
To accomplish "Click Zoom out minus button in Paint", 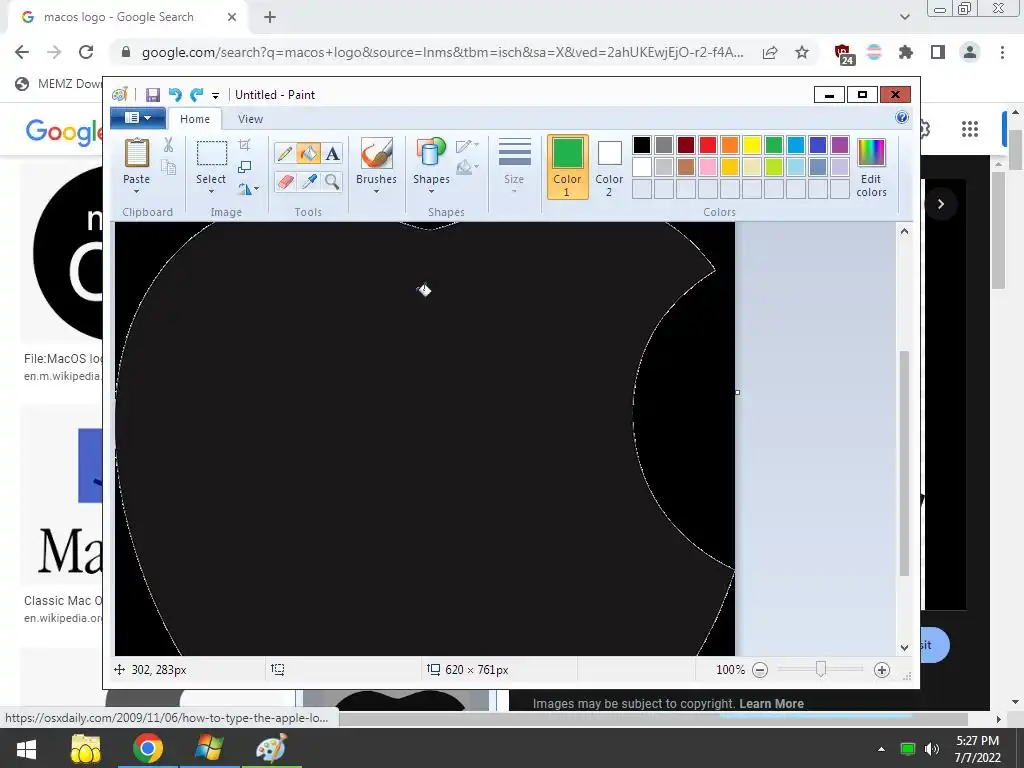I will 760,669.
